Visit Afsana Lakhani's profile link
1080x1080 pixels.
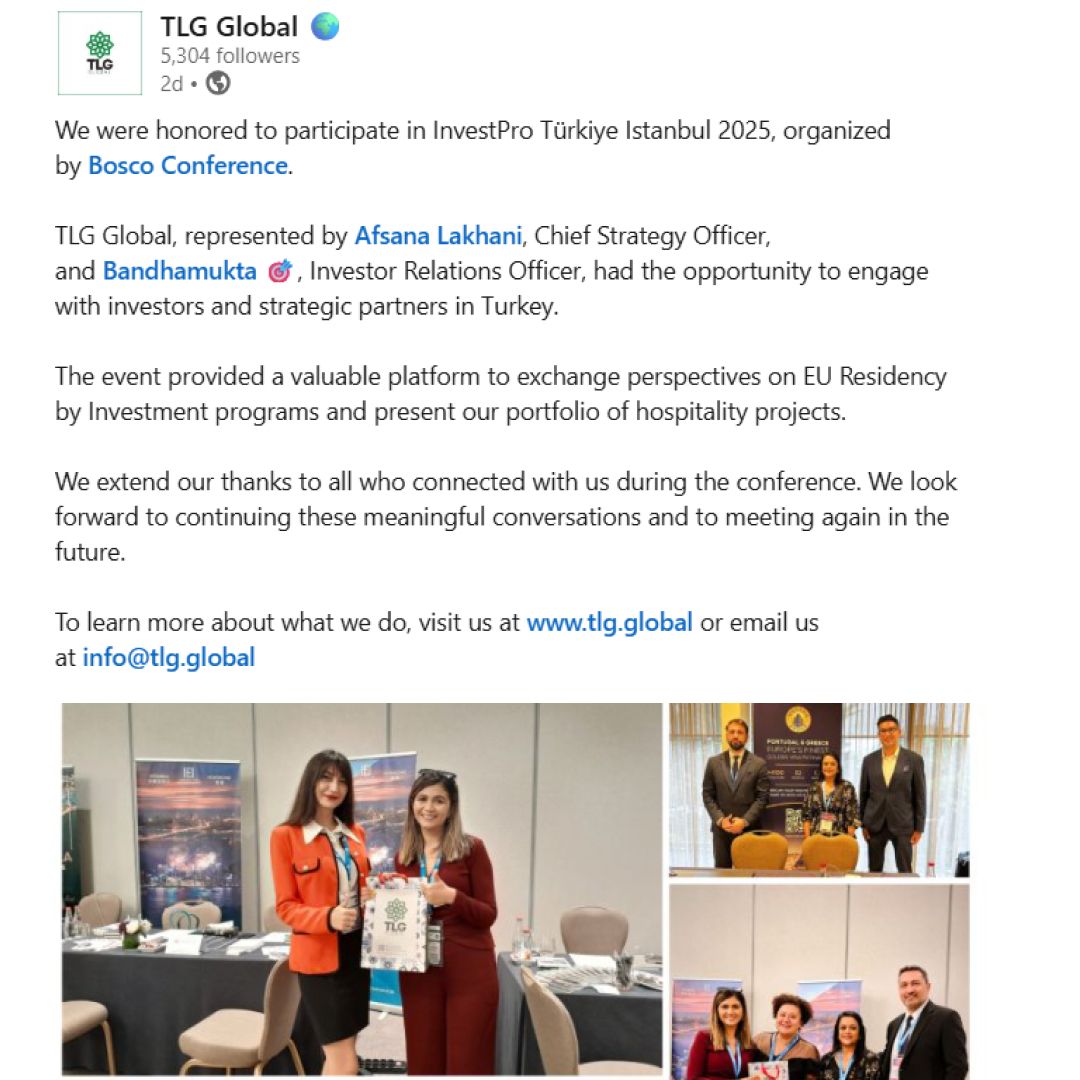[438, 237]
